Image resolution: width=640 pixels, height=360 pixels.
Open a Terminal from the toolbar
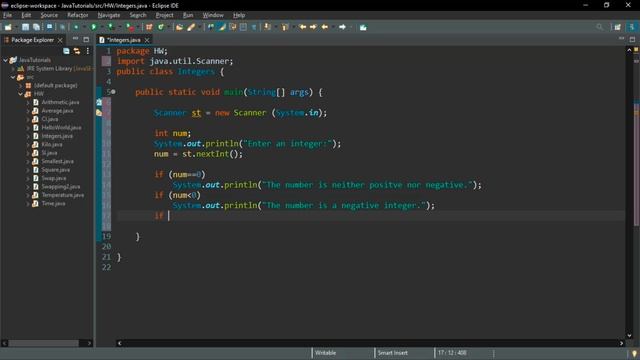tap(49, 27)
